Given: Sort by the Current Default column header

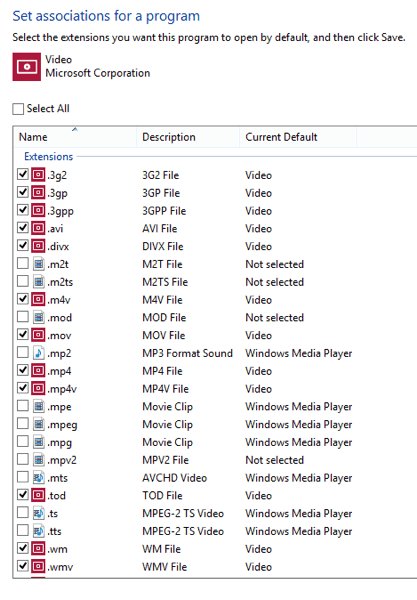Looking at the screenshot, I should click(298, 137).
